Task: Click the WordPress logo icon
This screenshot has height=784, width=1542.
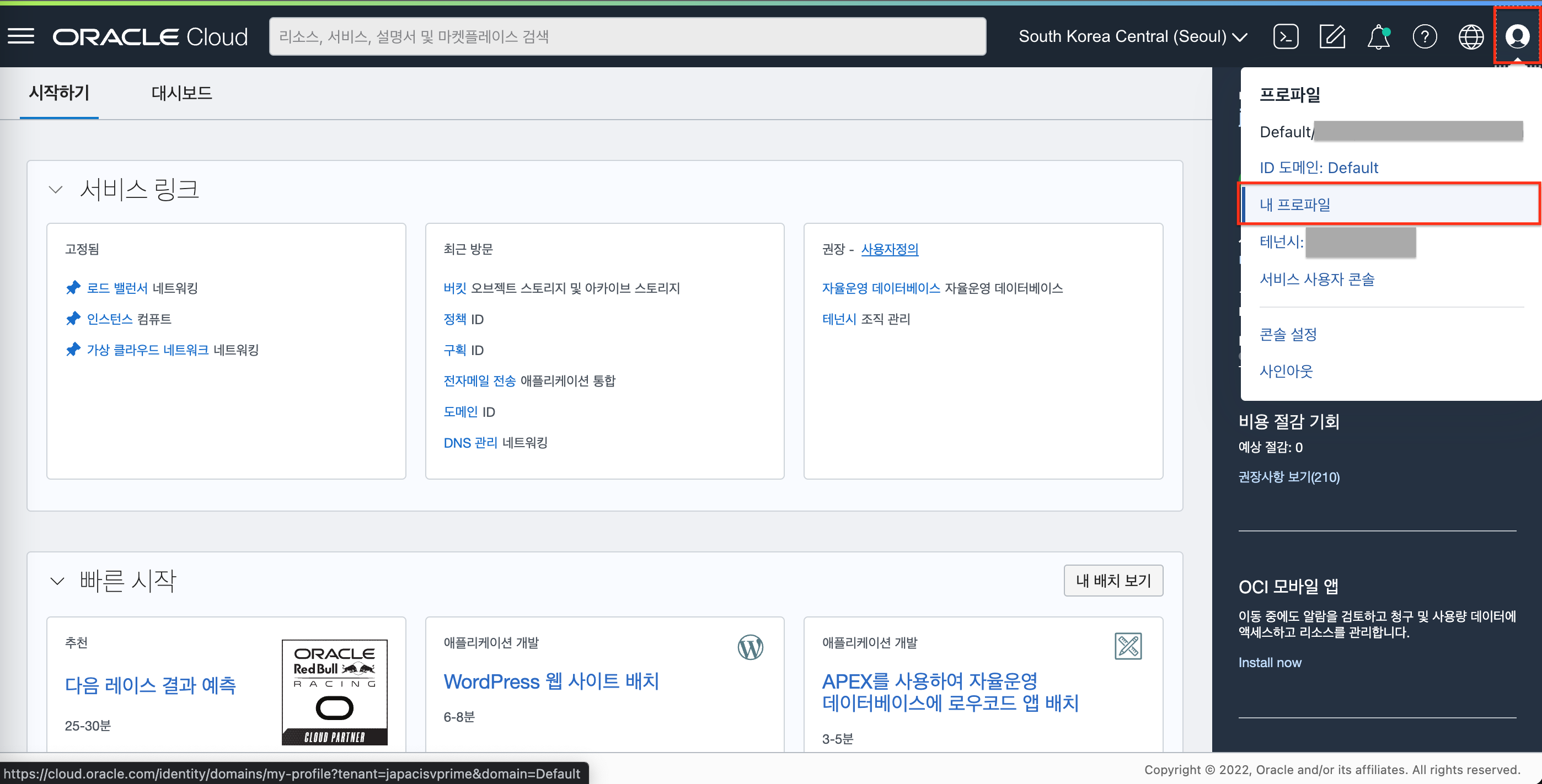Action: [x=750, y=647]
